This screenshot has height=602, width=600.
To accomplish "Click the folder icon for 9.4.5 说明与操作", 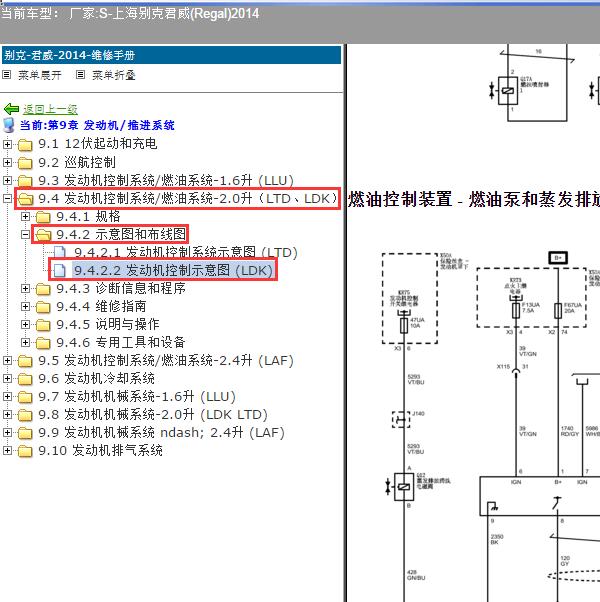I will point(43,325).
